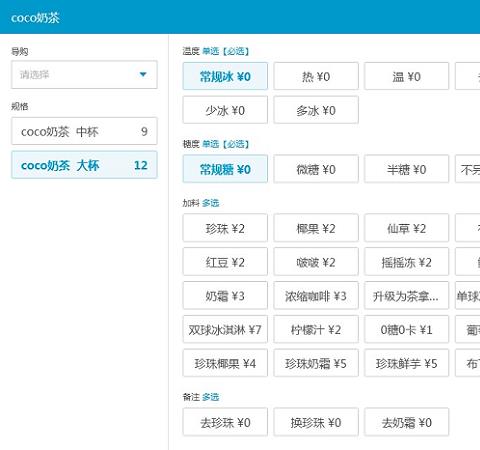480x450 pixels.
Task: Add the 浓缩咖啡 ¥3 topping
Action: click(x=316, y=295)
